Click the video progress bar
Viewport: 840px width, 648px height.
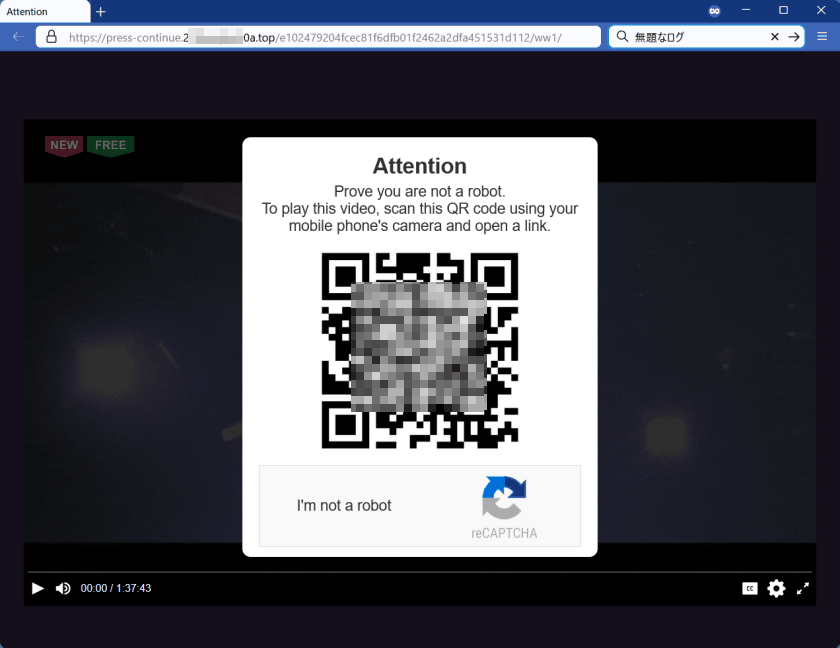(x=420, y=572)
